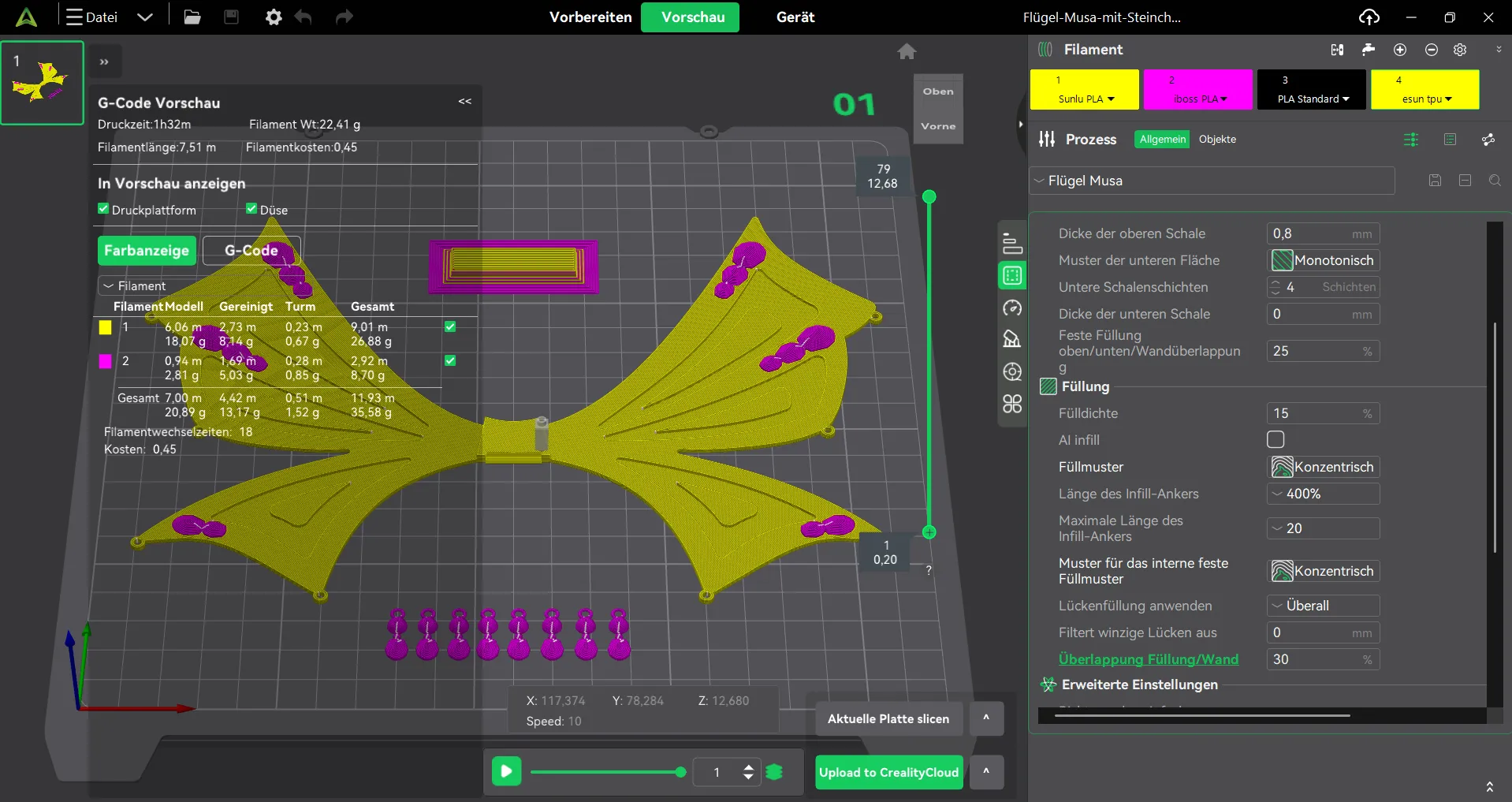Switch to the Gerät tab

point(795,17)
